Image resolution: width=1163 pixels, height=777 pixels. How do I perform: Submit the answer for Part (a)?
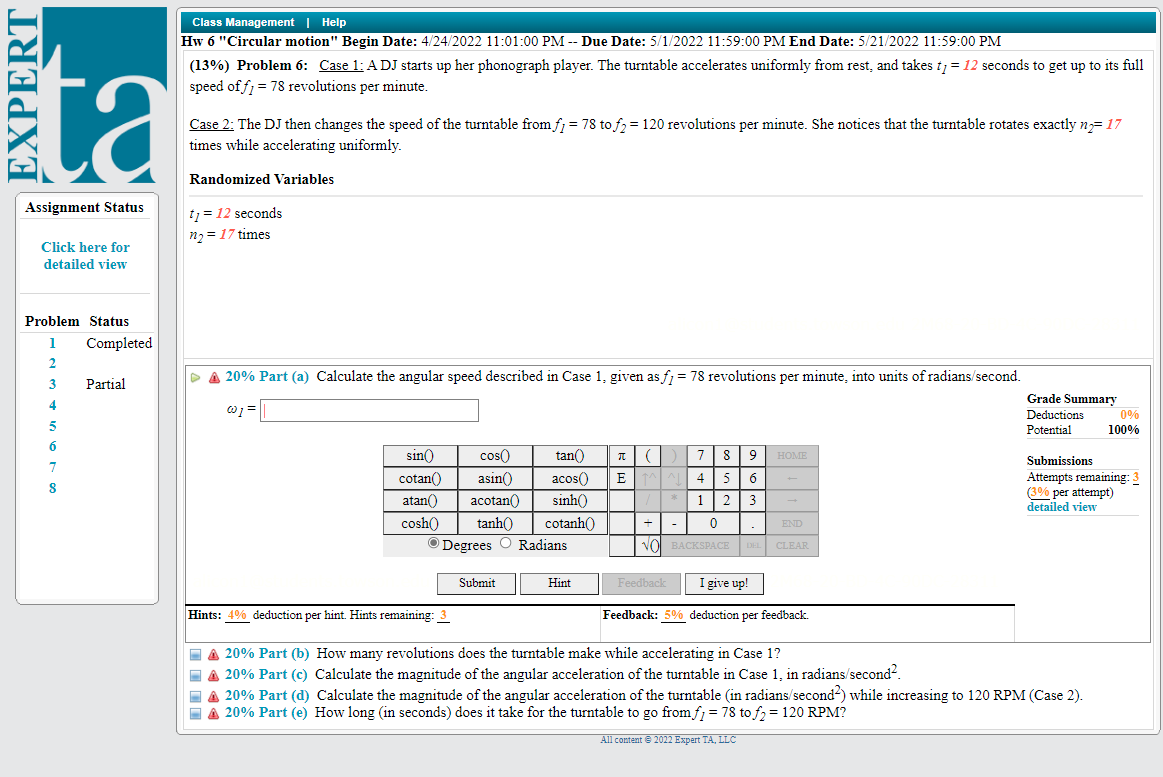476,583
